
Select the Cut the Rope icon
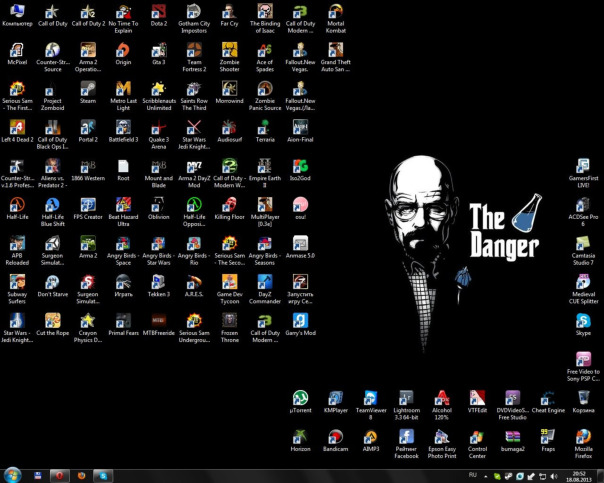pyautogui.click(x=52, y=325)
